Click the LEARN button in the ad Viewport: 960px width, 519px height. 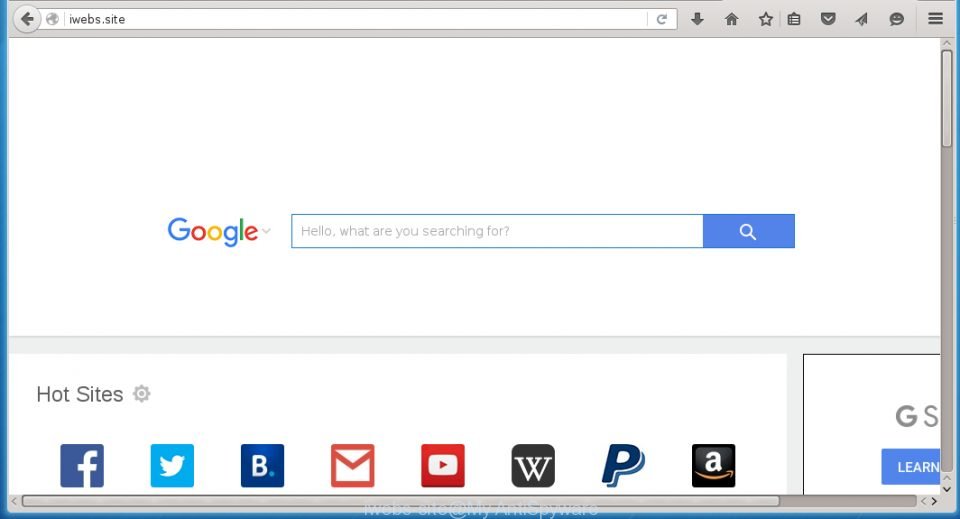911,467
